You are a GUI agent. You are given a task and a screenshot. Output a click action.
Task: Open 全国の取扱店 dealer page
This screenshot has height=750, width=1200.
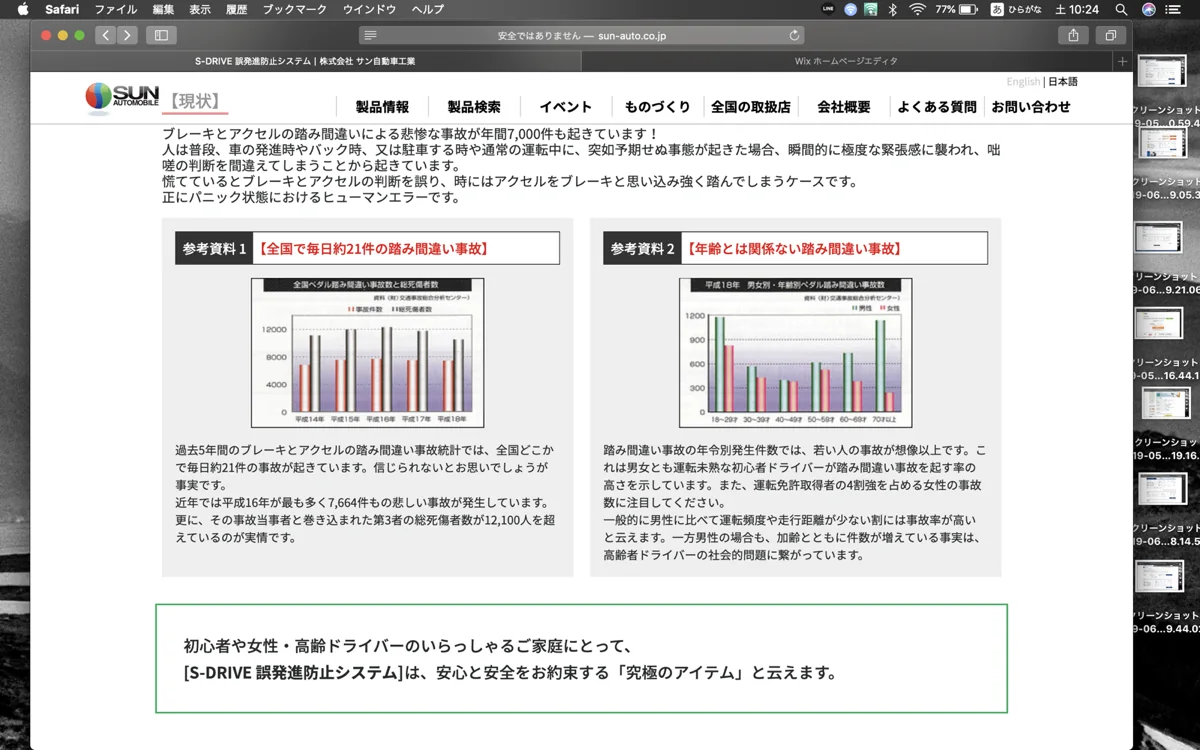click(x=751, y=107)
